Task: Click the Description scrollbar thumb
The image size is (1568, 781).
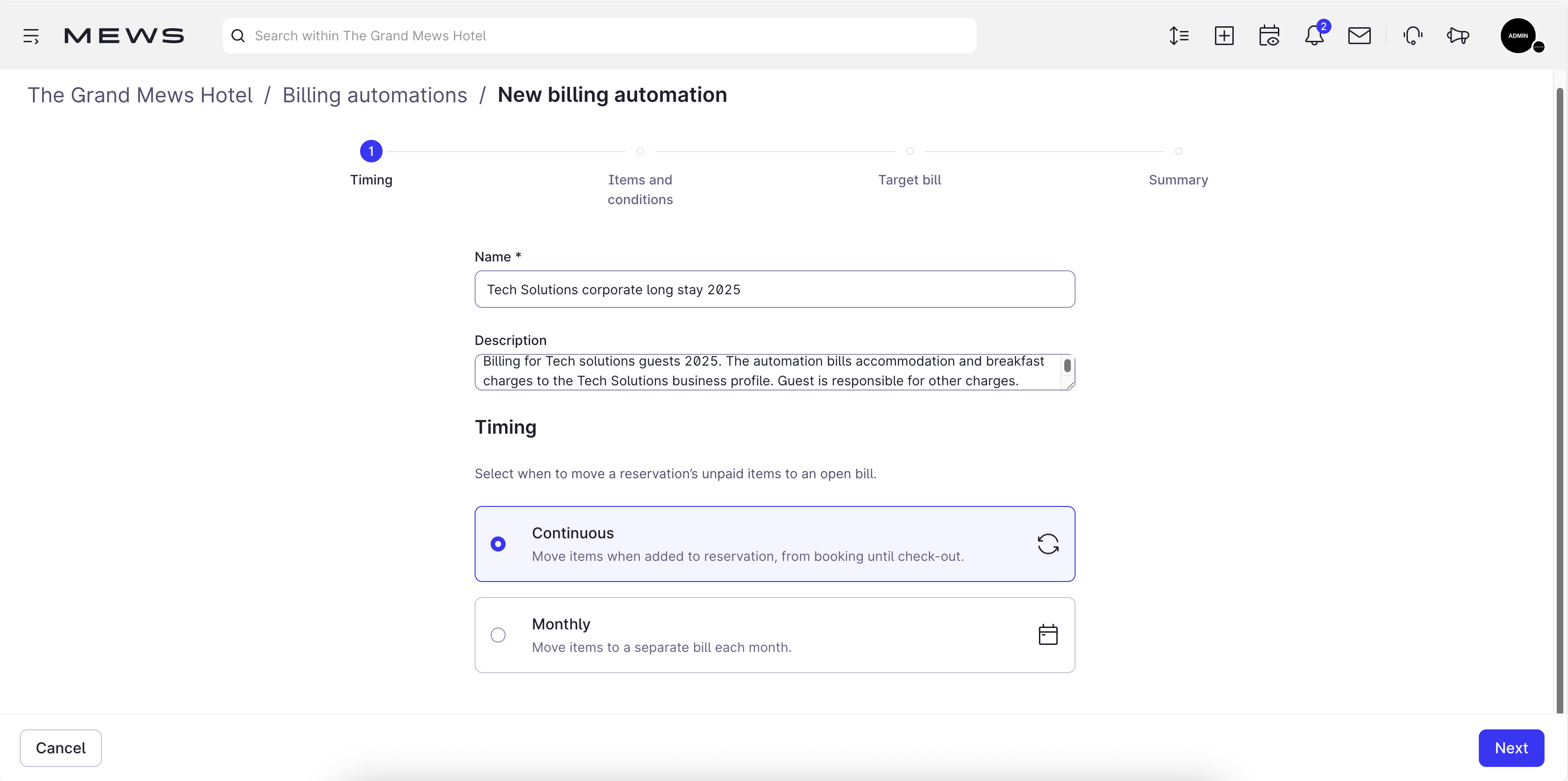Action: (x=1067, y=365)
